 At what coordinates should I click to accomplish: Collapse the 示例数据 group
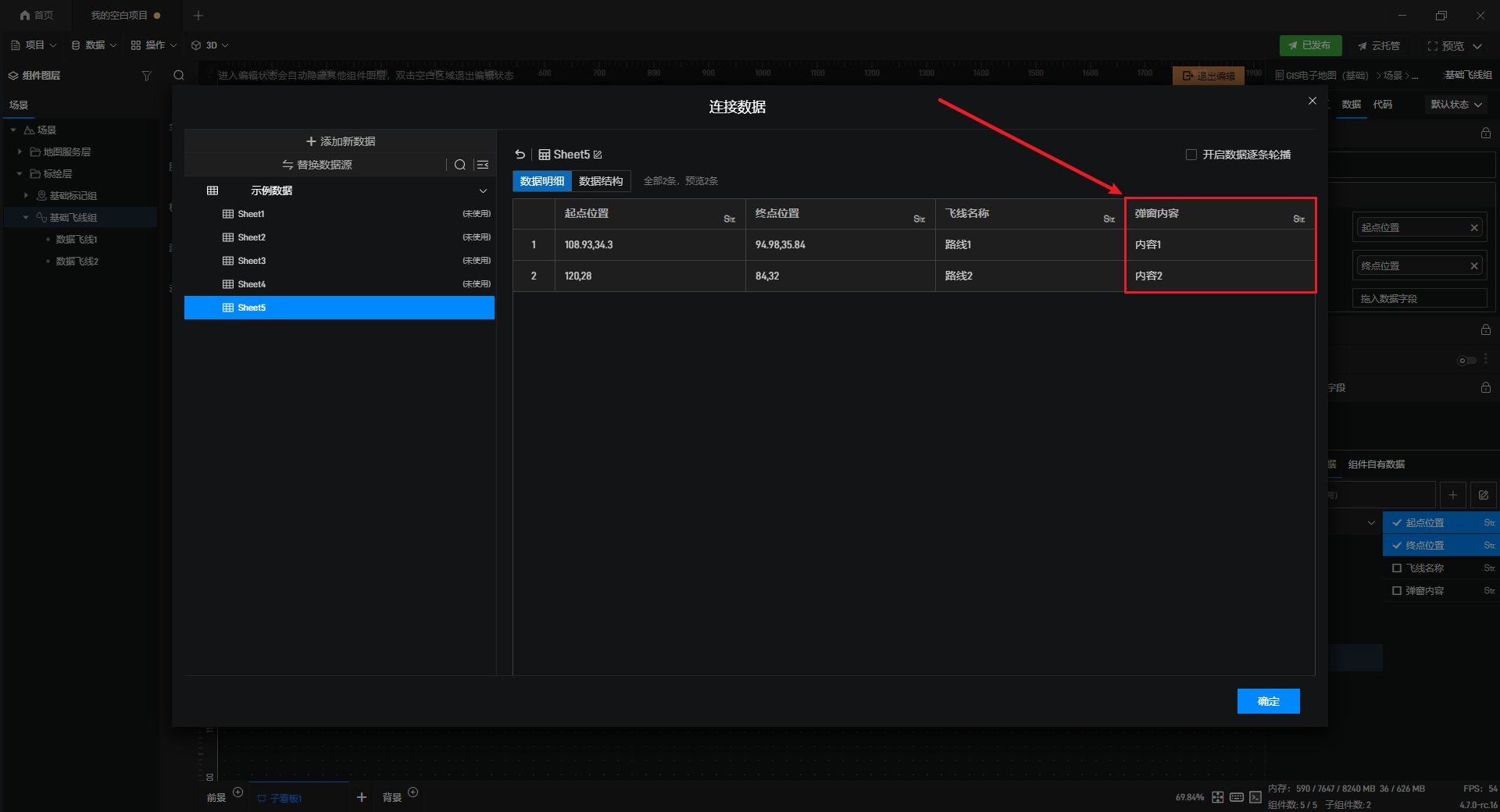click(x=483, y=191)
